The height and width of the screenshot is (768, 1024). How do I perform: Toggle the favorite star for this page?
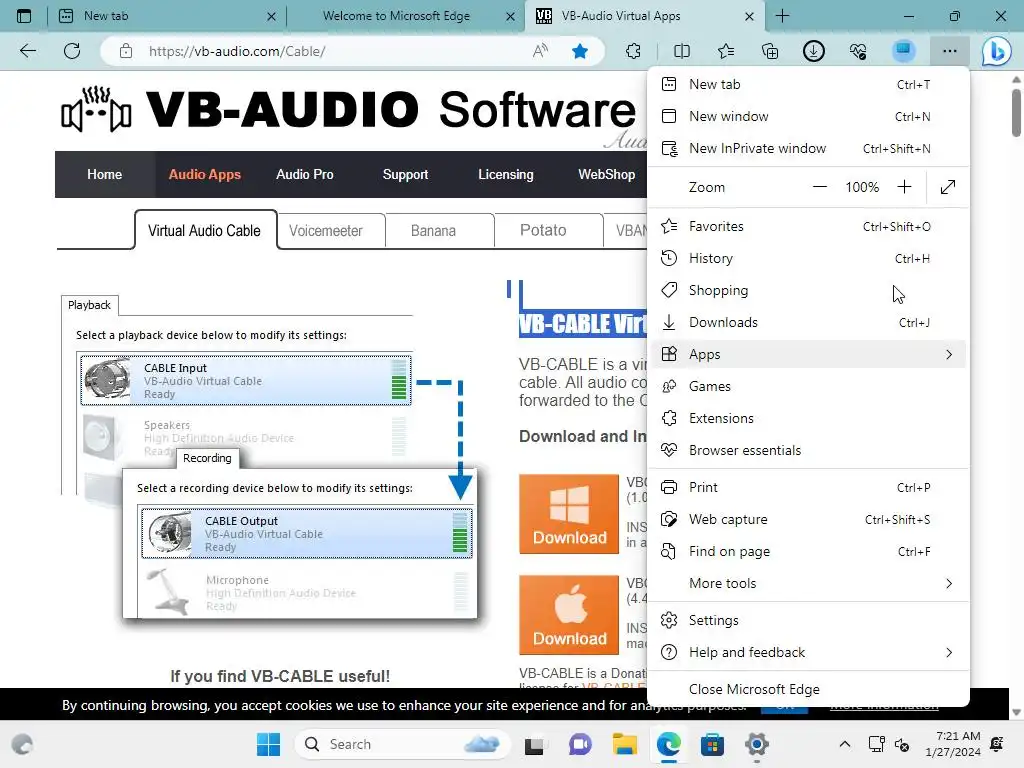579,51
